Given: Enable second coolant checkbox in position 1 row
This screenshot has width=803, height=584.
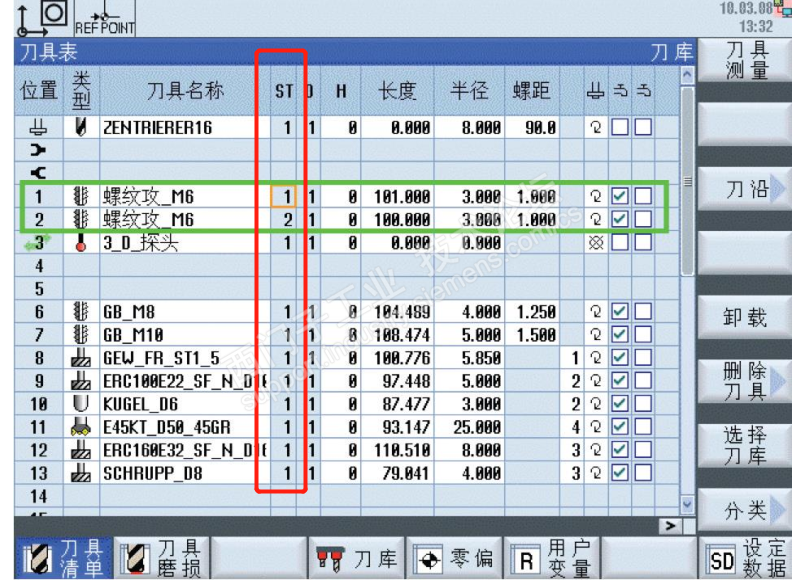Looking at the screenshot, I should (643, 196).
